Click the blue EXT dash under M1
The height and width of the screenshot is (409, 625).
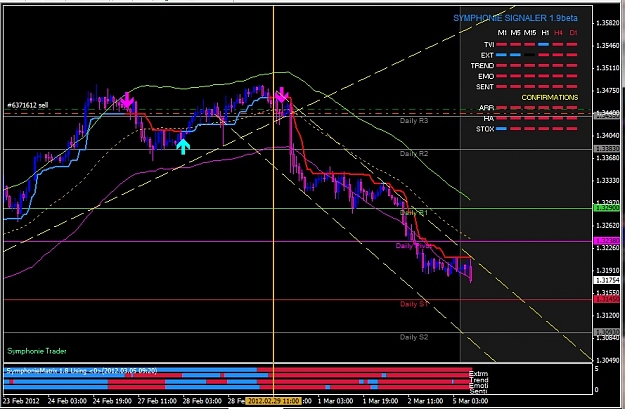coord(501,55)
